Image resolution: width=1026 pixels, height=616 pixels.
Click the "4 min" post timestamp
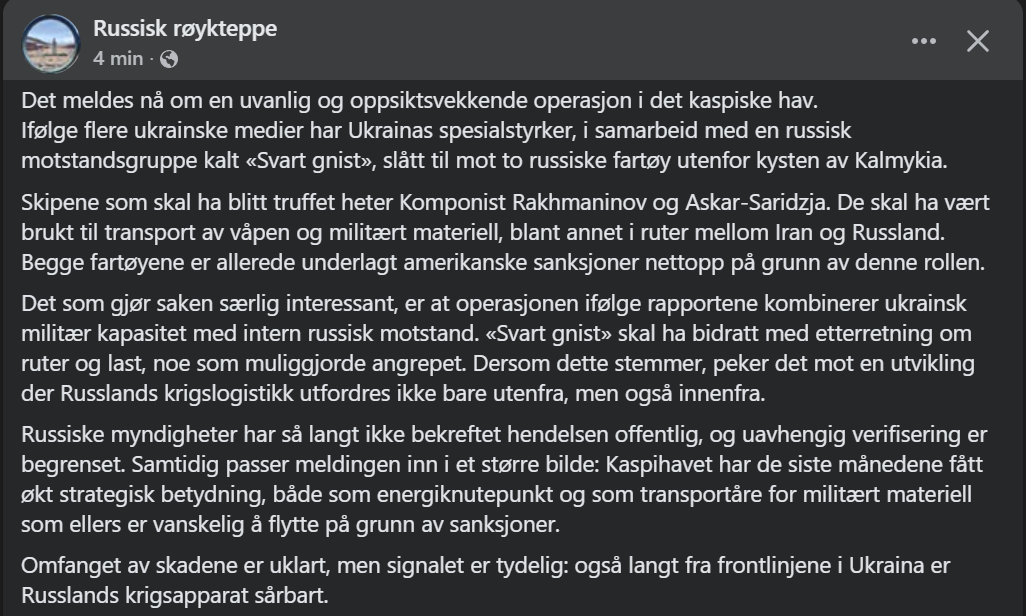(x=118, y=58)
